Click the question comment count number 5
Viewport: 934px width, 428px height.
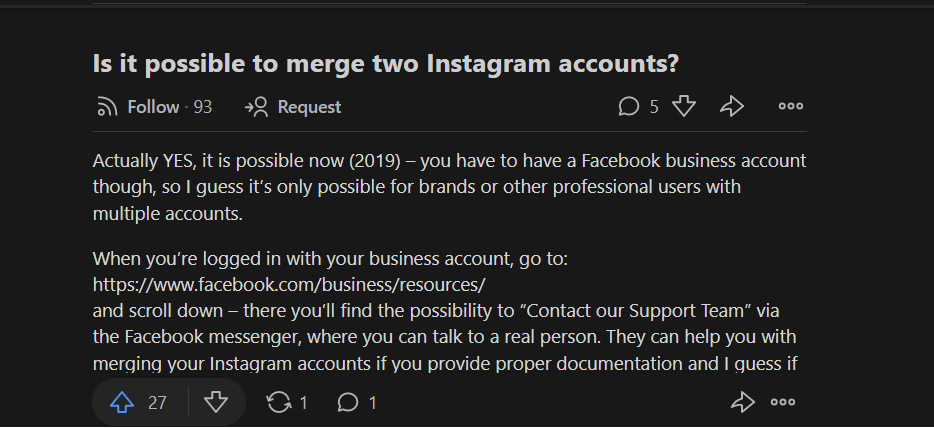[x=654, y=107]
